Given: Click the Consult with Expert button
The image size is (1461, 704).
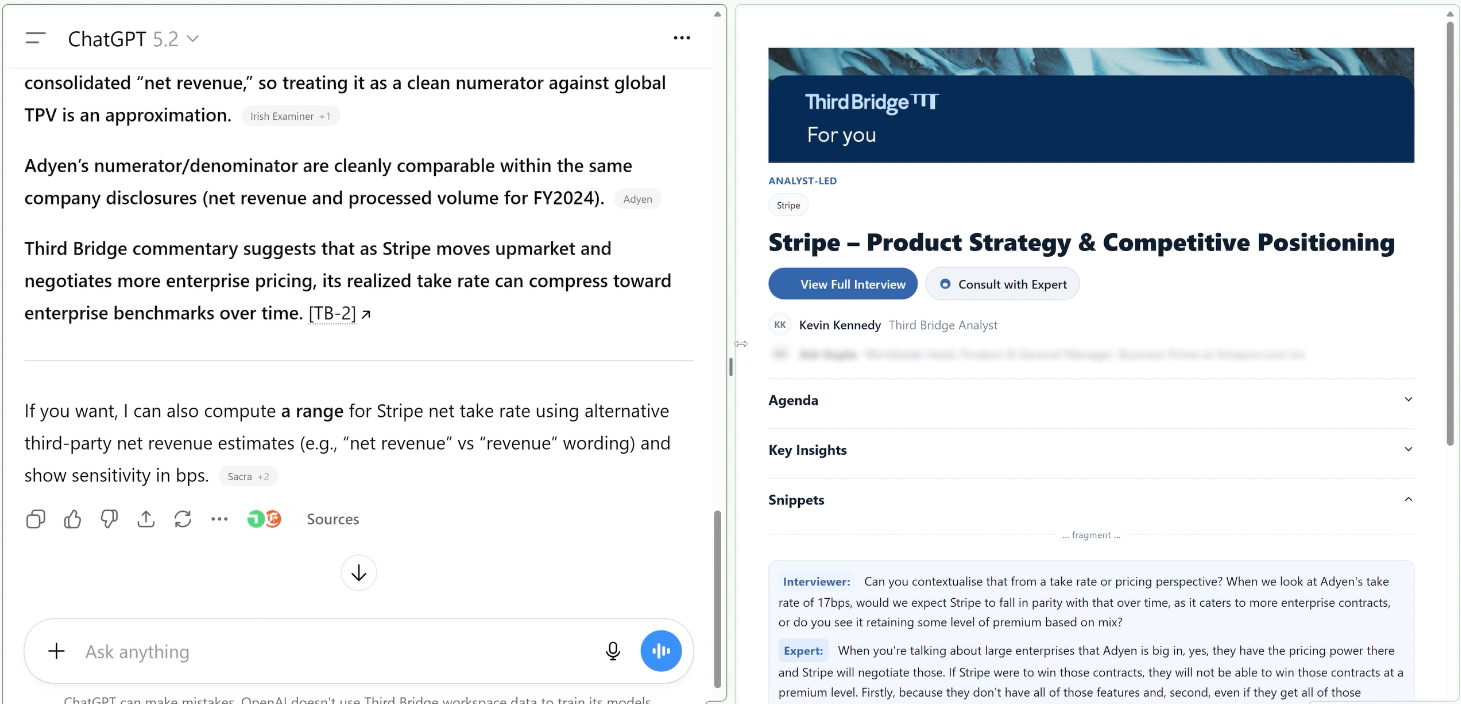Looking at the screenshot, I should tap(1002, 284).
